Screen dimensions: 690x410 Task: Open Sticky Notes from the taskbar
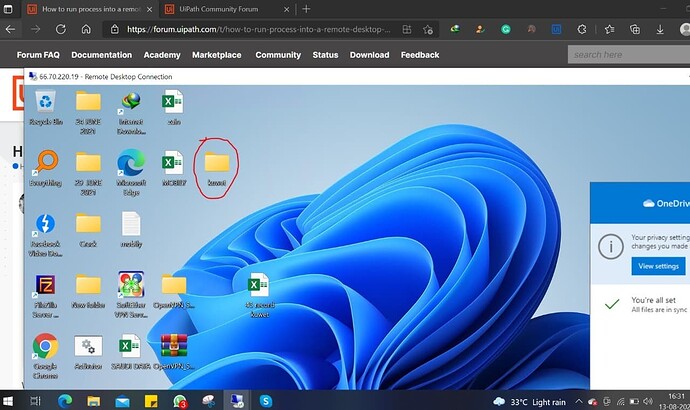pos(151,401)
